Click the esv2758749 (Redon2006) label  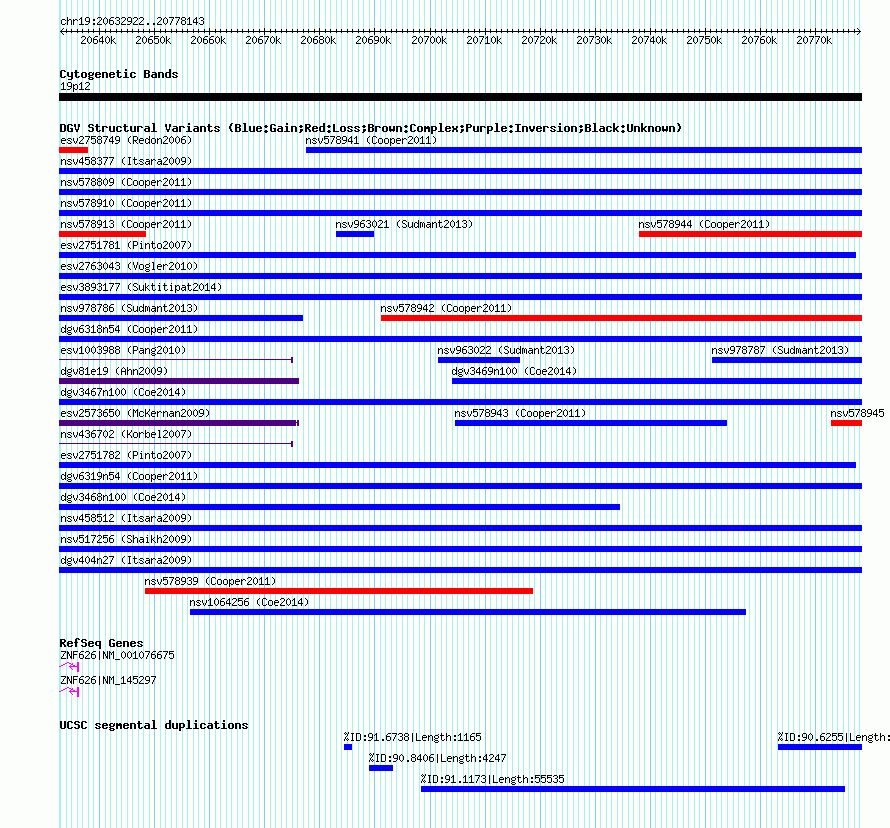(126, 140)
